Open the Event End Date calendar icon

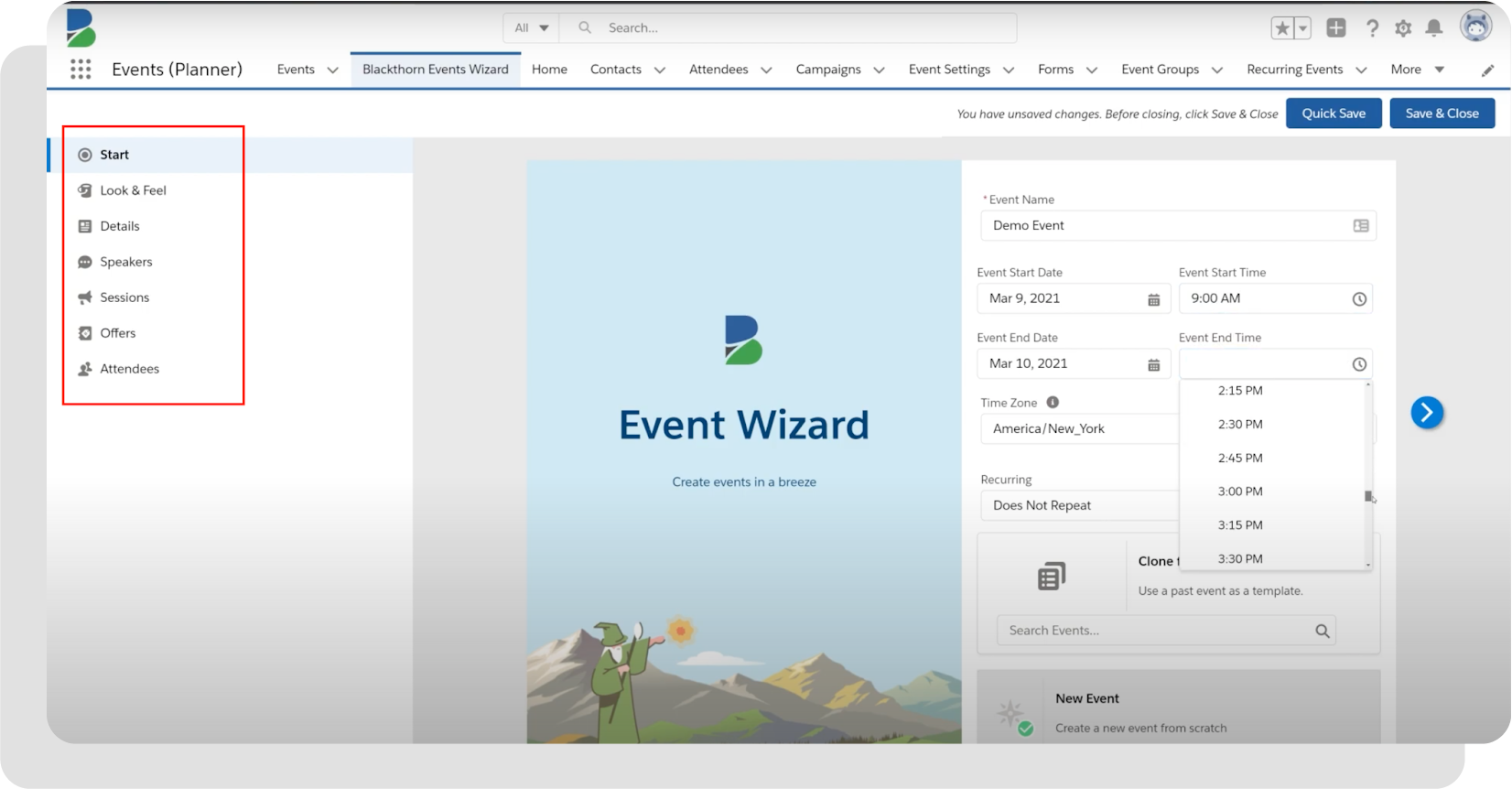(x=1153, y=364)
